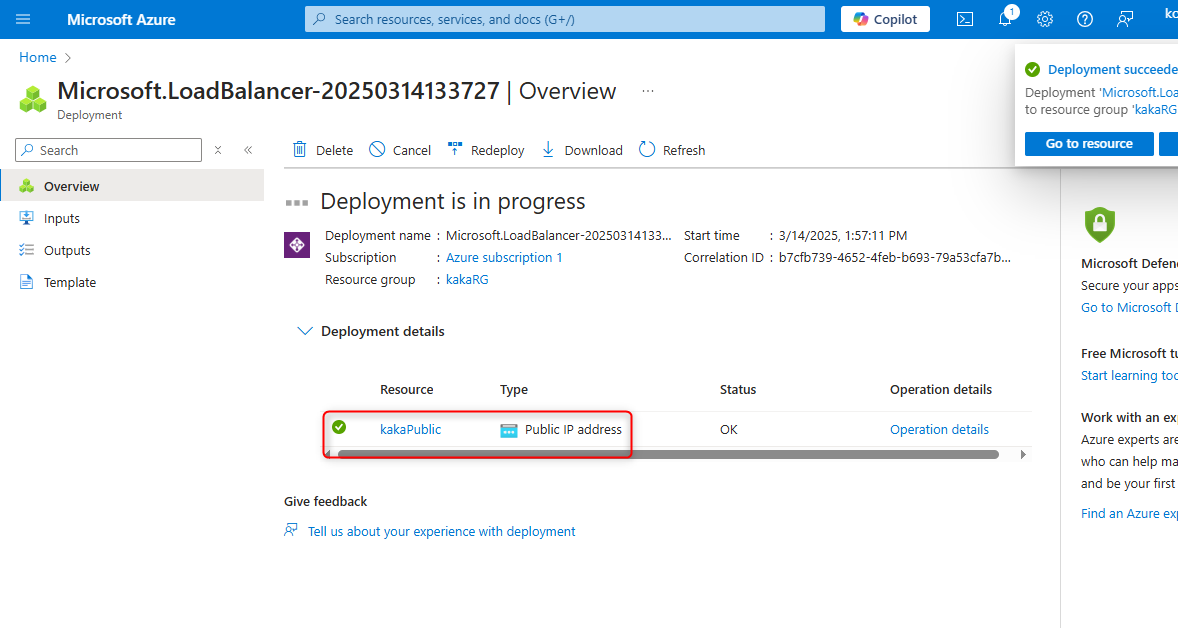This screenshot has width=1178, height=628.
Task: Click the table scrollbar right arrow
Action: tap(1022, 454)
